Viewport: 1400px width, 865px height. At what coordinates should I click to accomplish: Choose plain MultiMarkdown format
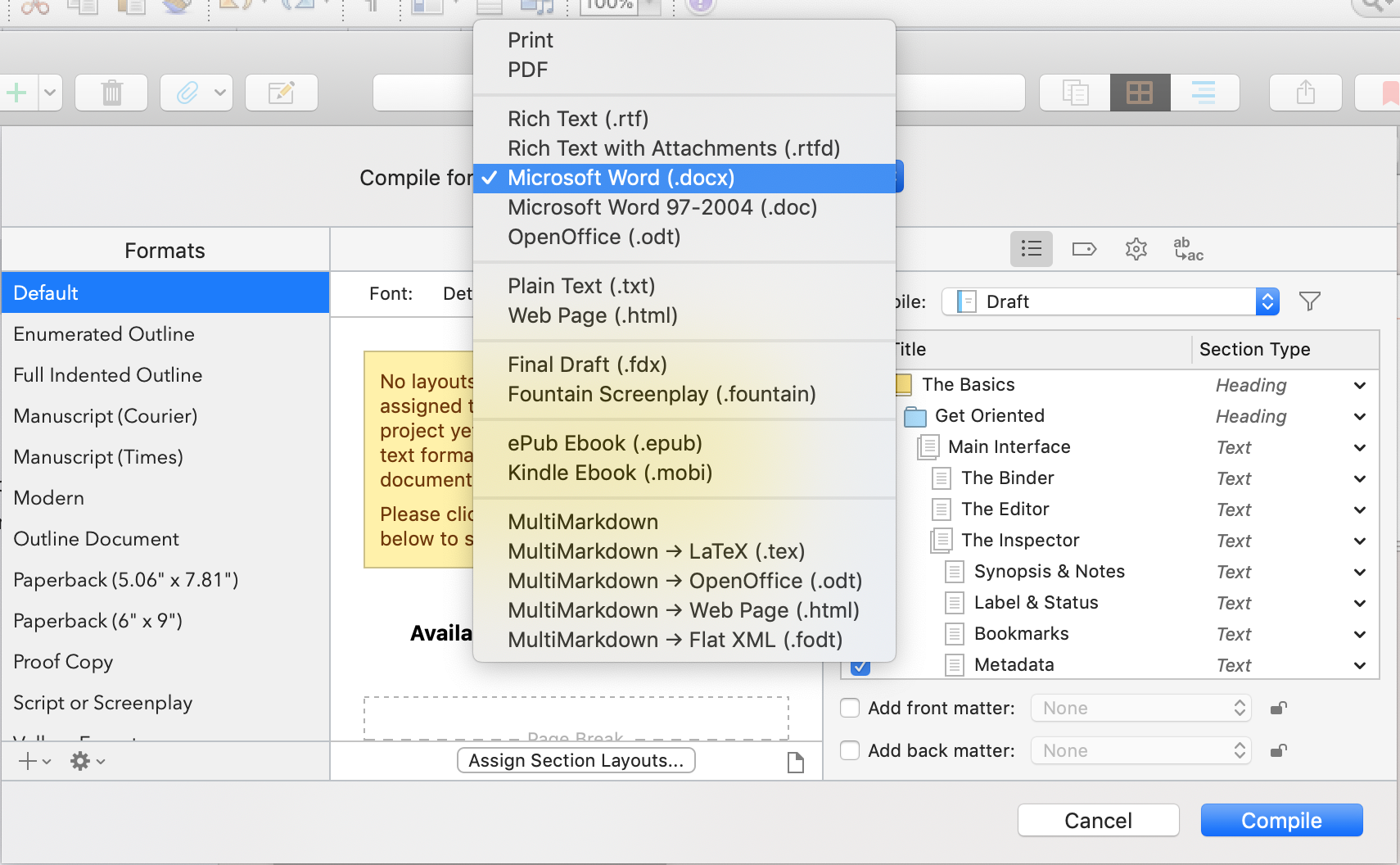pyautogui.click(x=684, y=522)
